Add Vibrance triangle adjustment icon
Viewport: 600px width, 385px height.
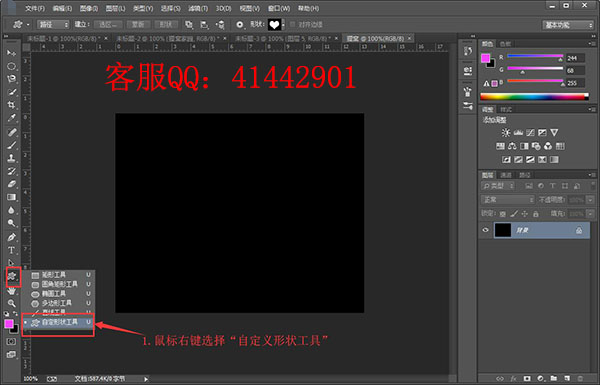click(554, 133)
